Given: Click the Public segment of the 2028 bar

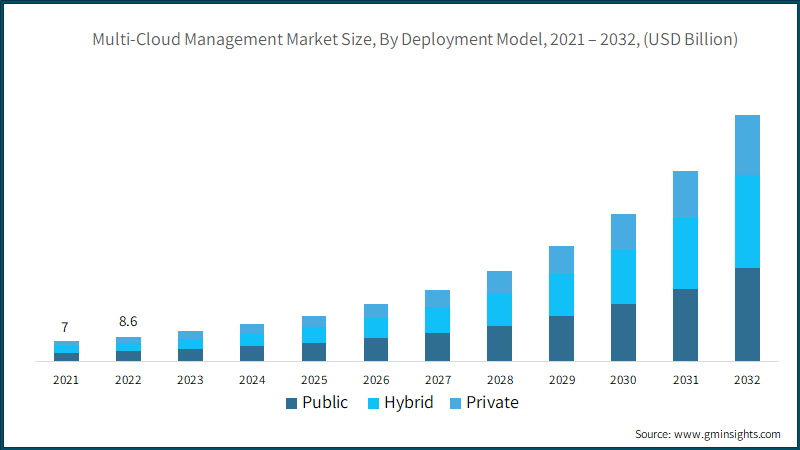Looking at the screenshot, I should point(499,343).
